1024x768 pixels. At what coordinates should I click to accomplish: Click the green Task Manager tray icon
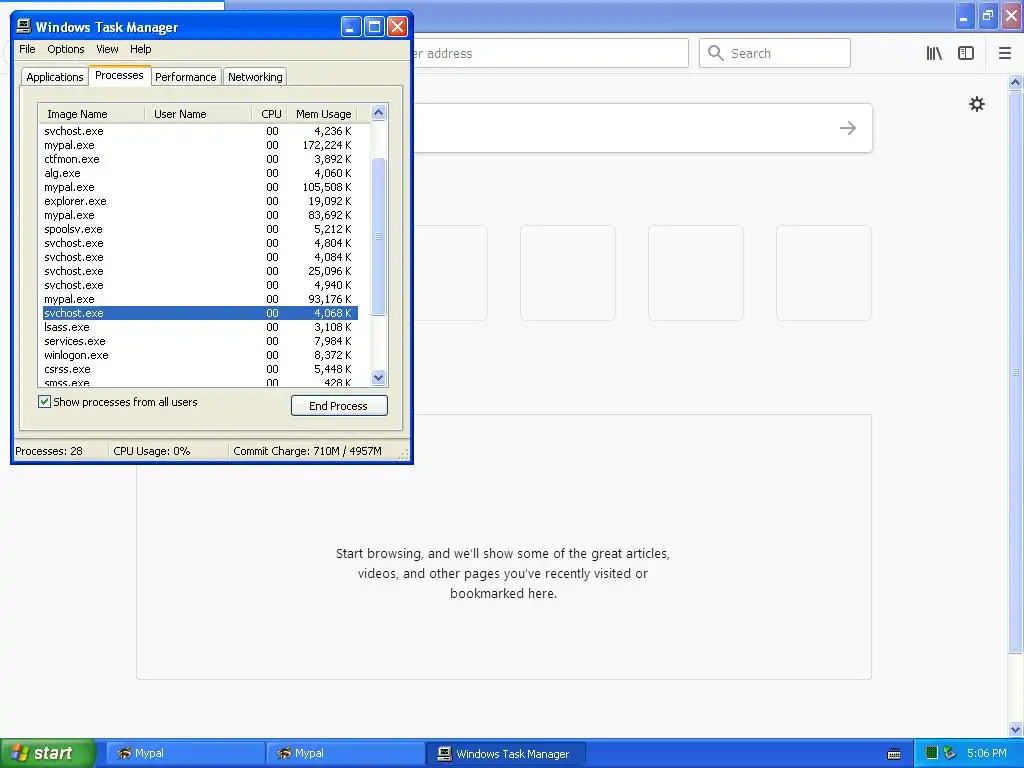pos(932,753)
